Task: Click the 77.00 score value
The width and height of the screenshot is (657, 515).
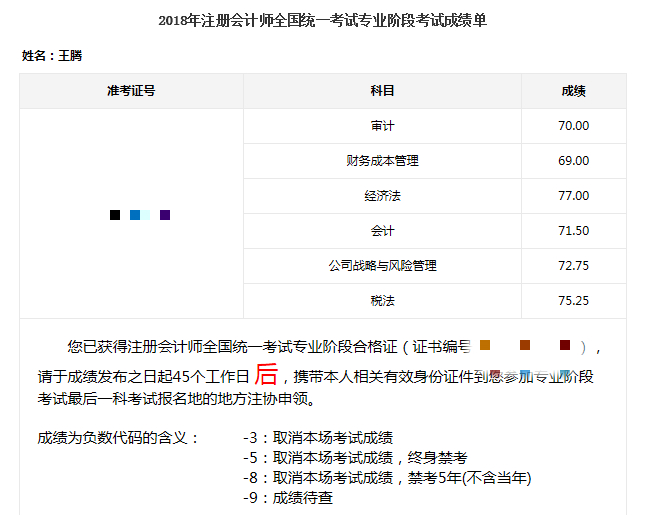Action: 573,196
